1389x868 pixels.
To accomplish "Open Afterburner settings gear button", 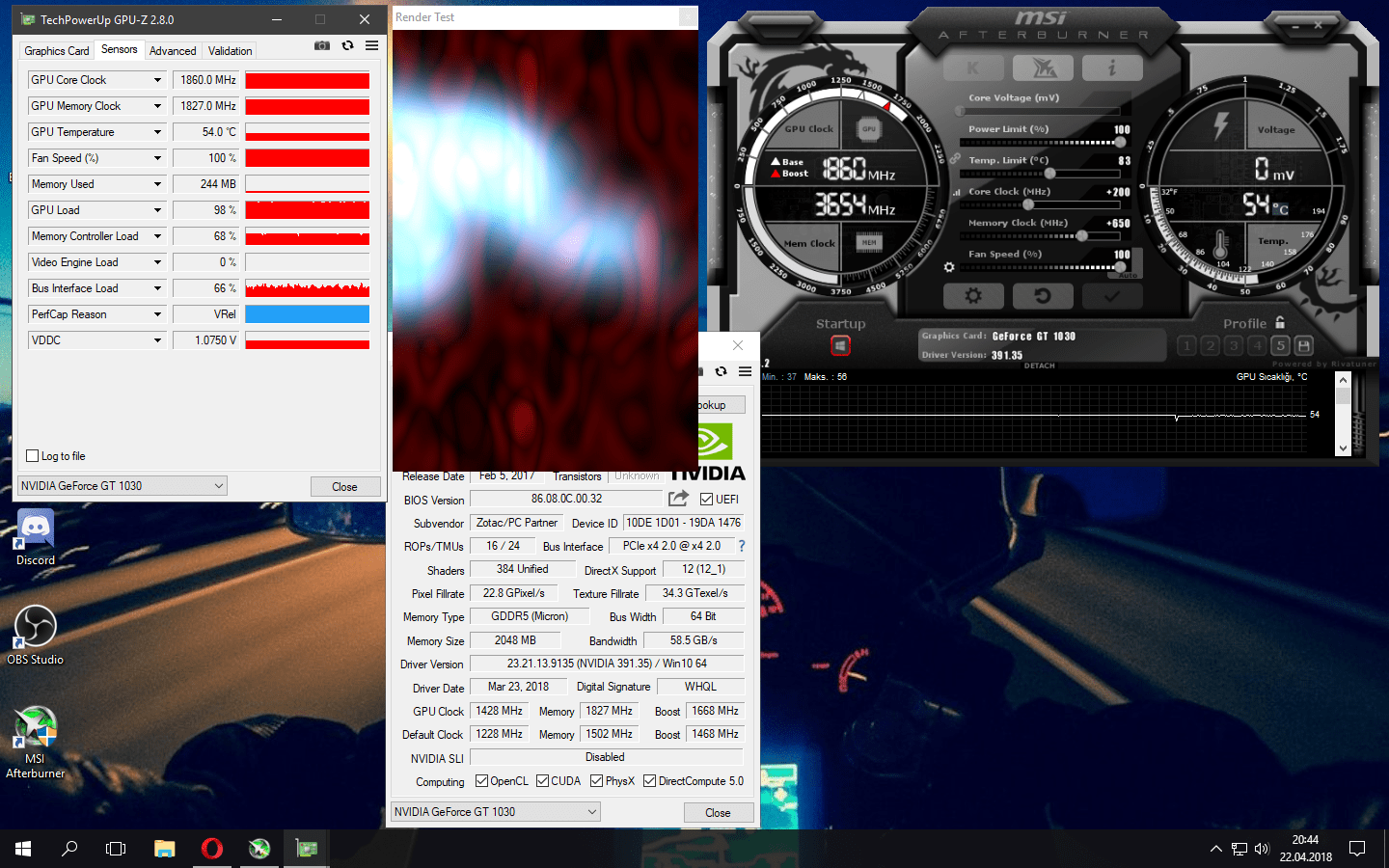I will (x=973, y=296).
